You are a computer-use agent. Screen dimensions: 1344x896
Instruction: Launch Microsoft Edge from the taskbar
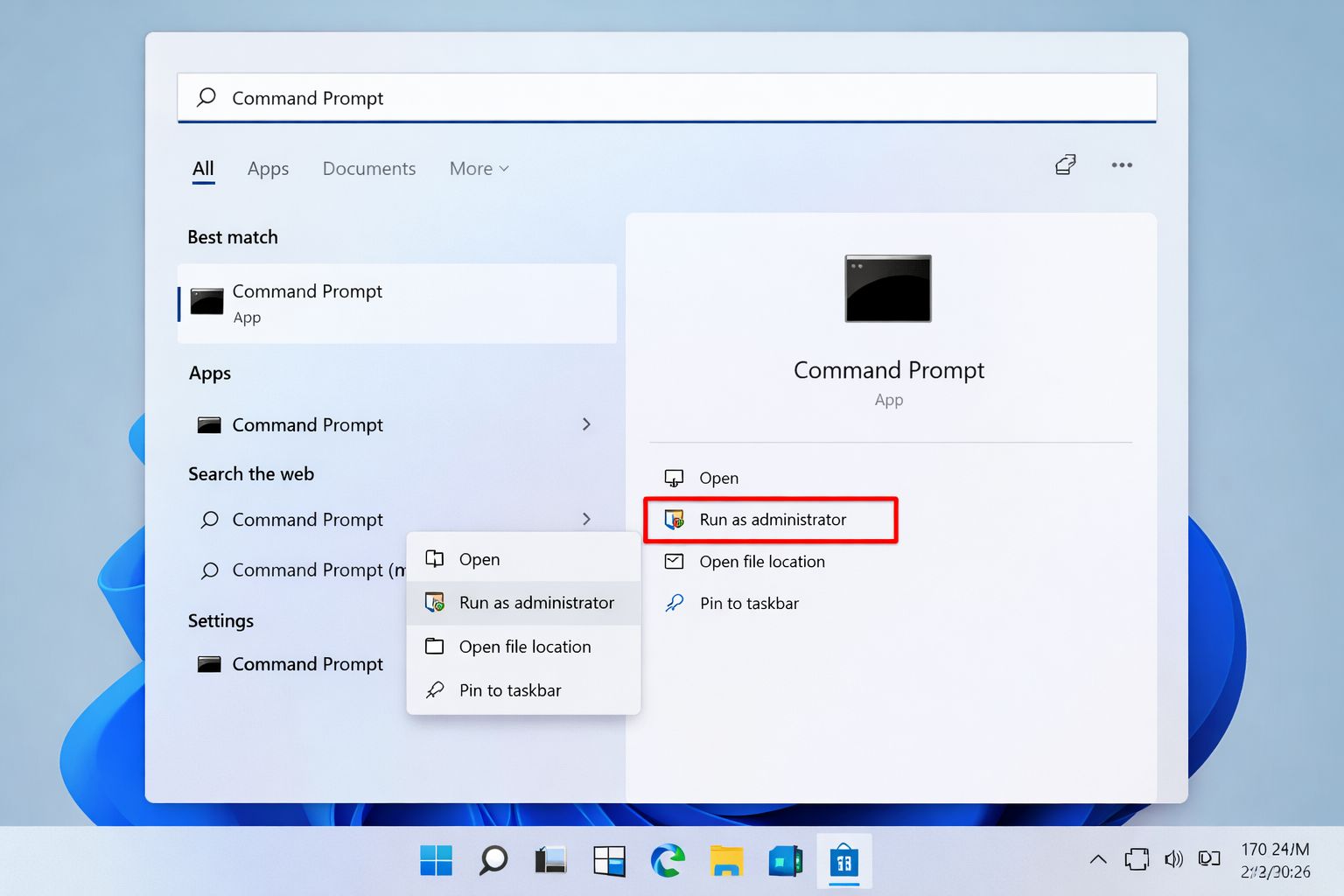[668, 861]
